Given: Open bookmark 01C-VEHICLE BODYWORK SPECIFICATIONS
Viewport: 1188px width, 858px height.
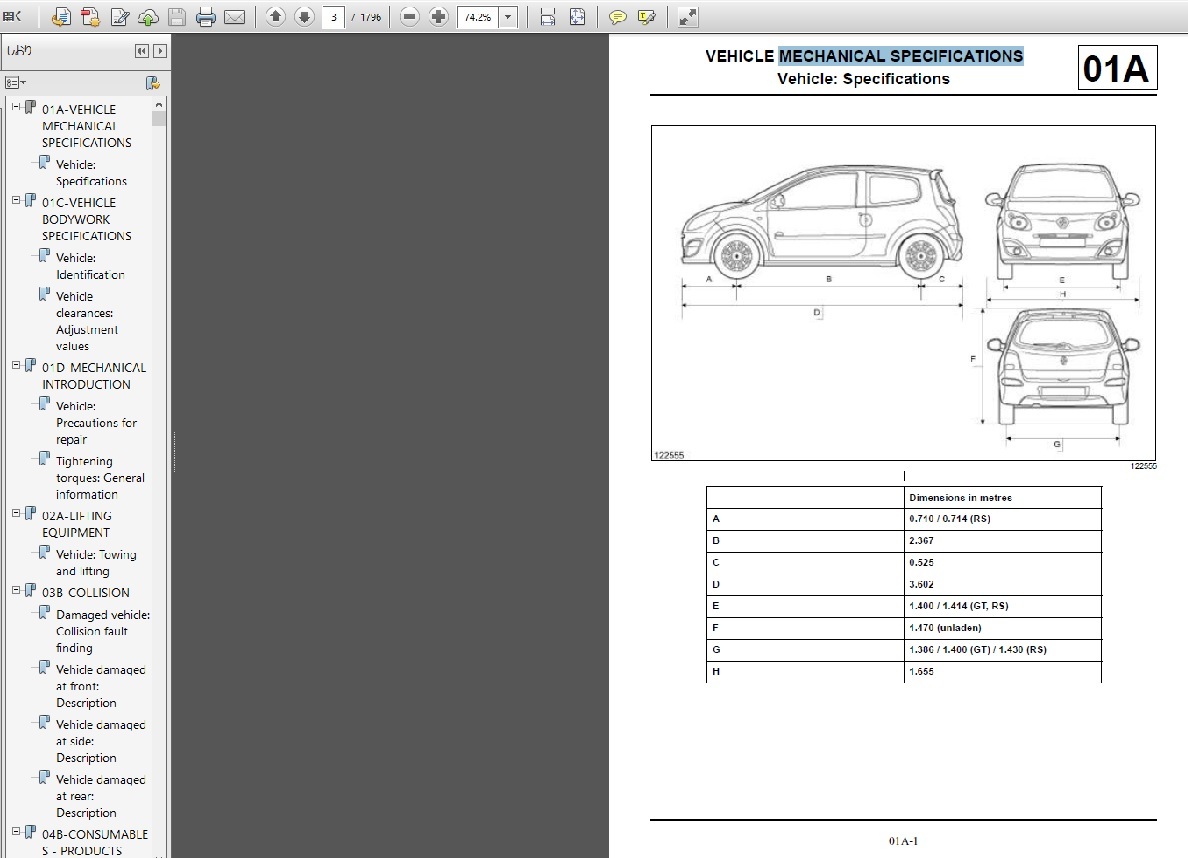Looking at the screenshot, I should [x=86, y=219].
